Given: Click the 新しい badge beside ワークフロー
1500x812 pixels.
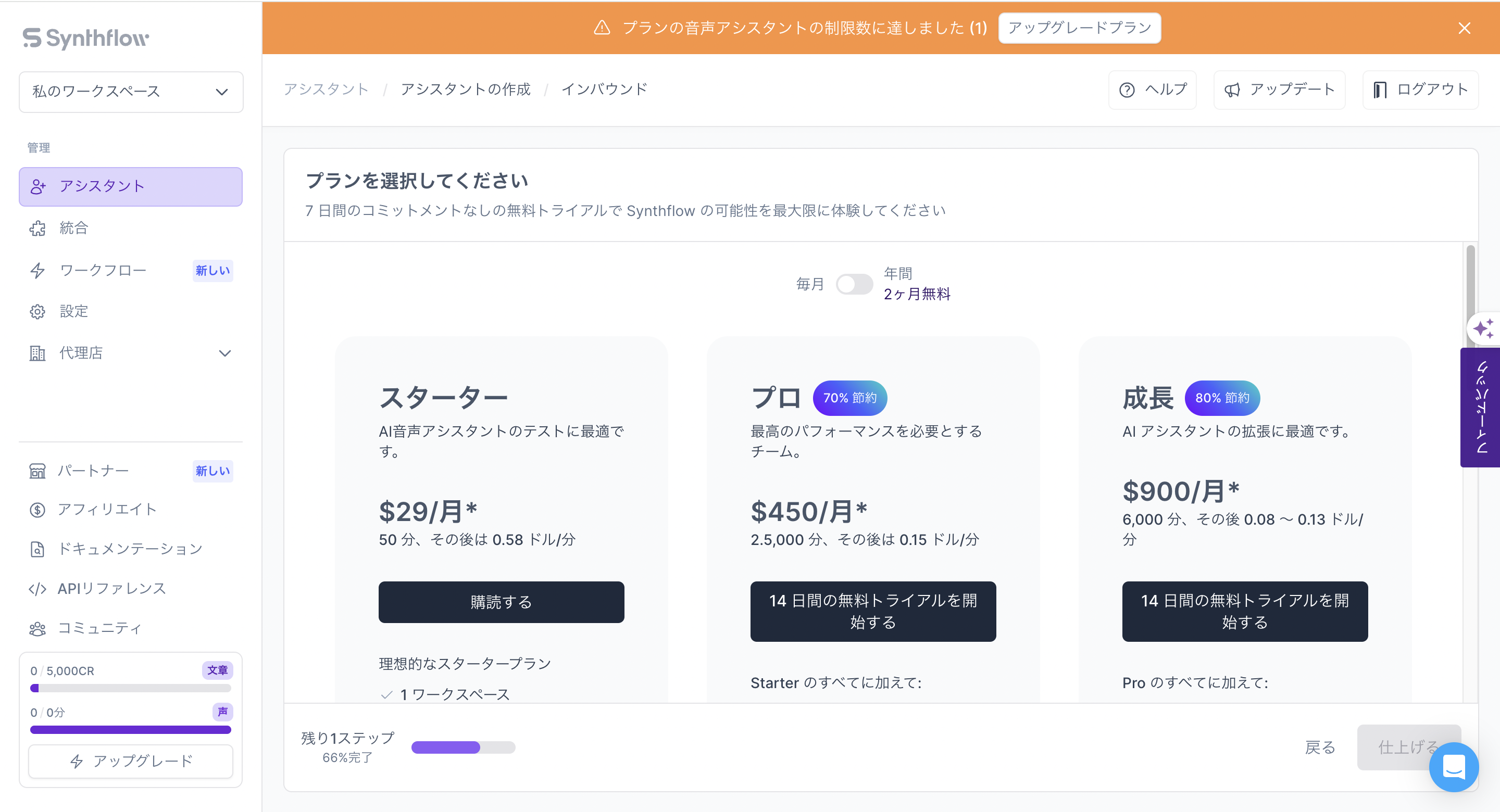Looking at the screenshot, I should click(x=213, y=271).
